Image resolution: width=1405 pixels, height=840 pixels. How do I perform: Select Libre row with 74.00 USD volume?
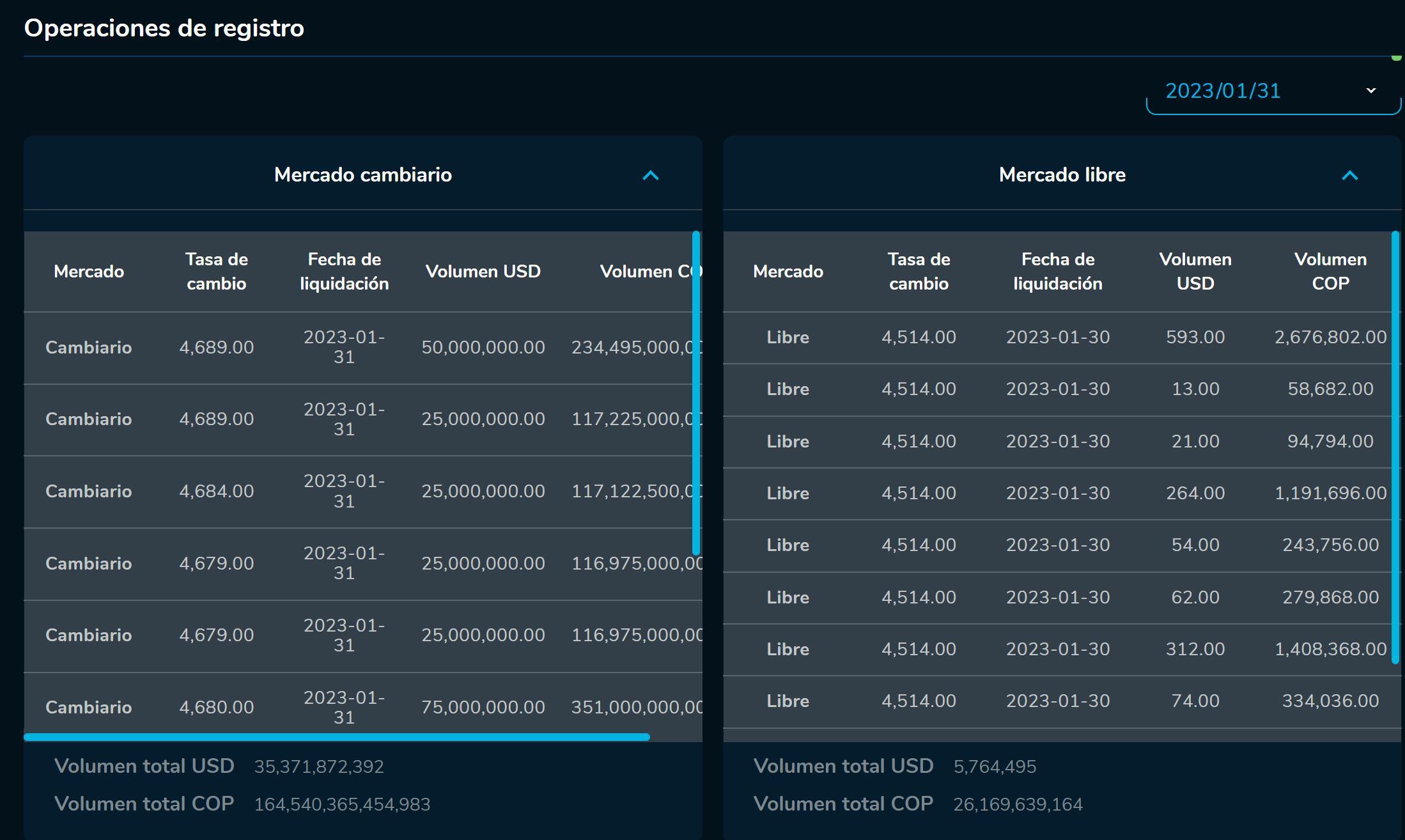pos(1195,701)
